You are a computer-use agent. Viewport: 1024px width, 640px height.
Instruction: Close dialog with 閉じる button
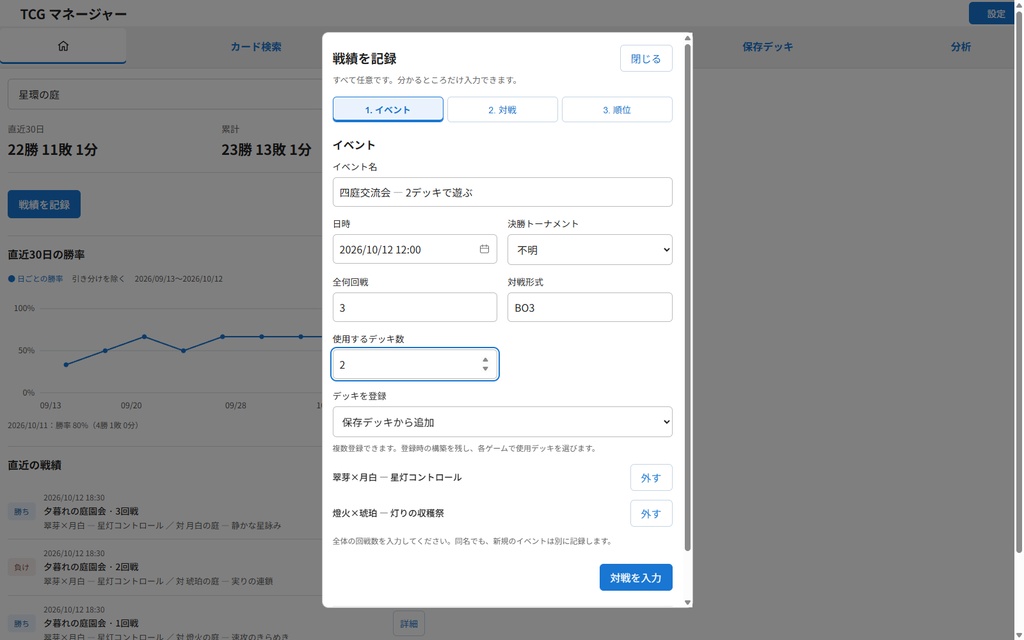click(x=646, y=59)
